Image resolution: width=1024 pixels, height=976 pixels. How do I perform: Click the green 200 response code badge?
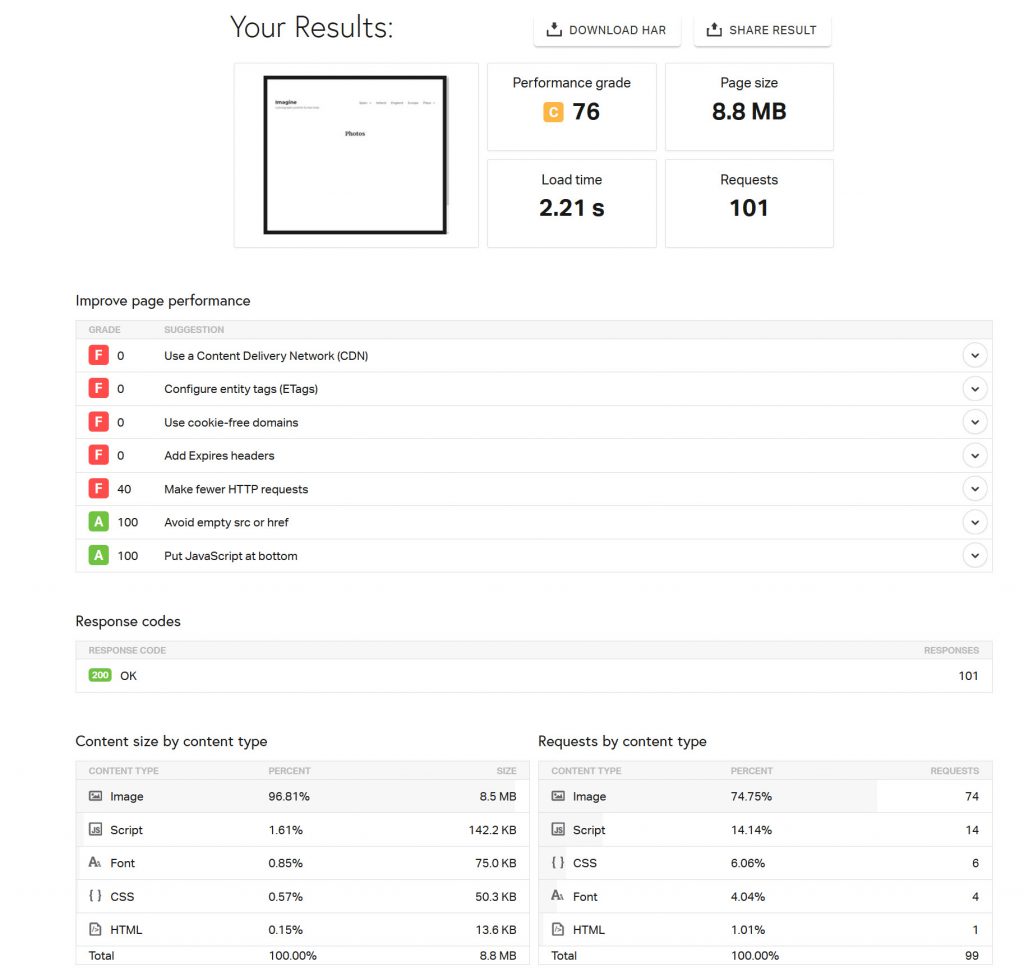(x=100, y=675)
